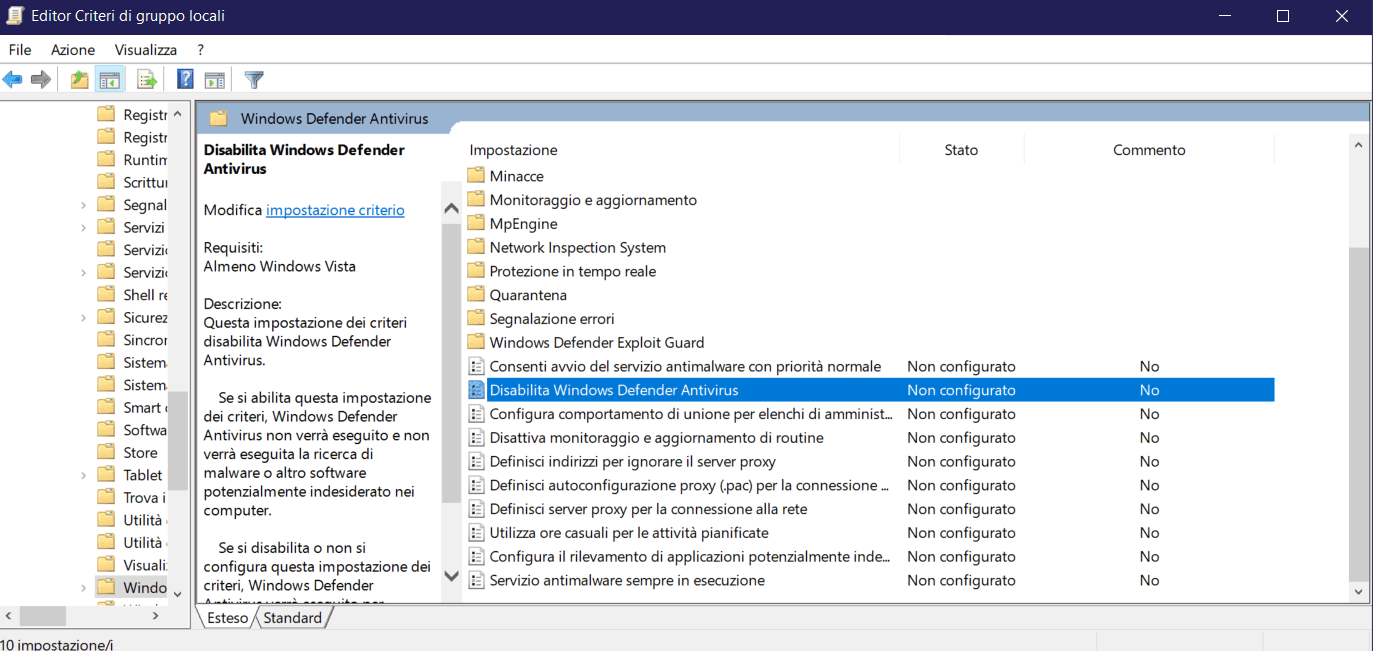Switch to the Esteso tab
The height and width of the screenshot is (651, 1373).
[x=227, y=618]
